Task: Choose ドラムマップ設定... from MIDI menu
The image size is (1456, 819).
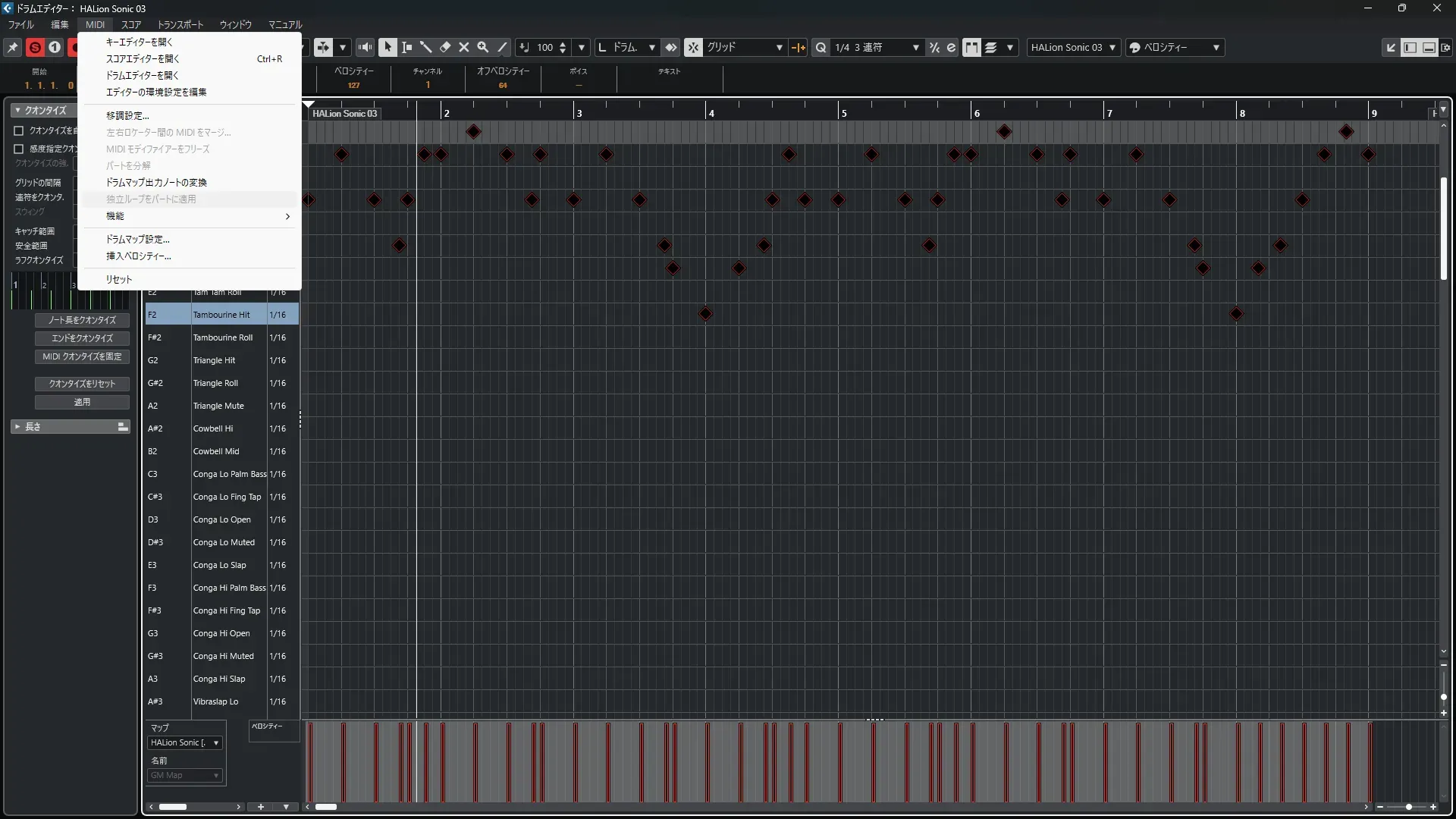Action: coord(137,239)
